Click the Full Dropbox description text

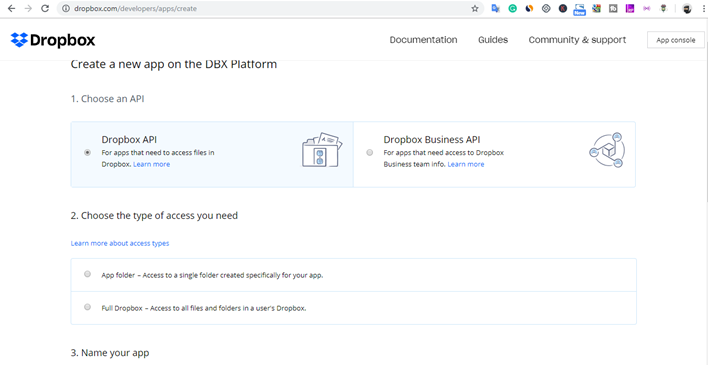point(204,308)
